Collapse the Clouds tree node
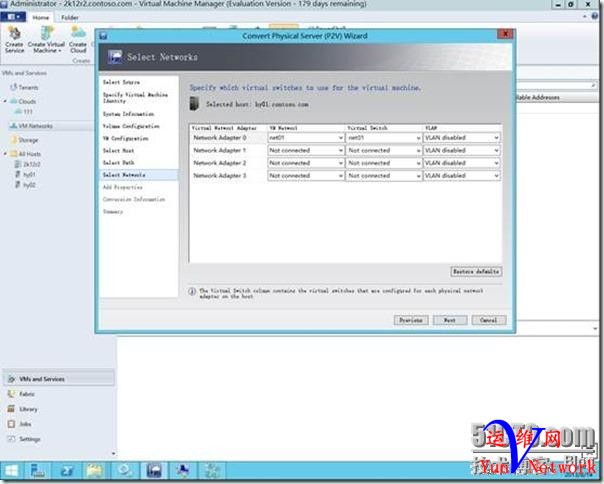Image resolution: width=604 pixels, height=484 pixels. [x=5, y=101]
